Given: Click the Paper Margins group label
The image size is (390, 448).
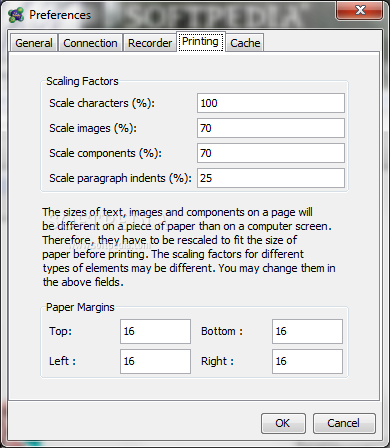Looking at the screenshot, I should tap(80, 307).
